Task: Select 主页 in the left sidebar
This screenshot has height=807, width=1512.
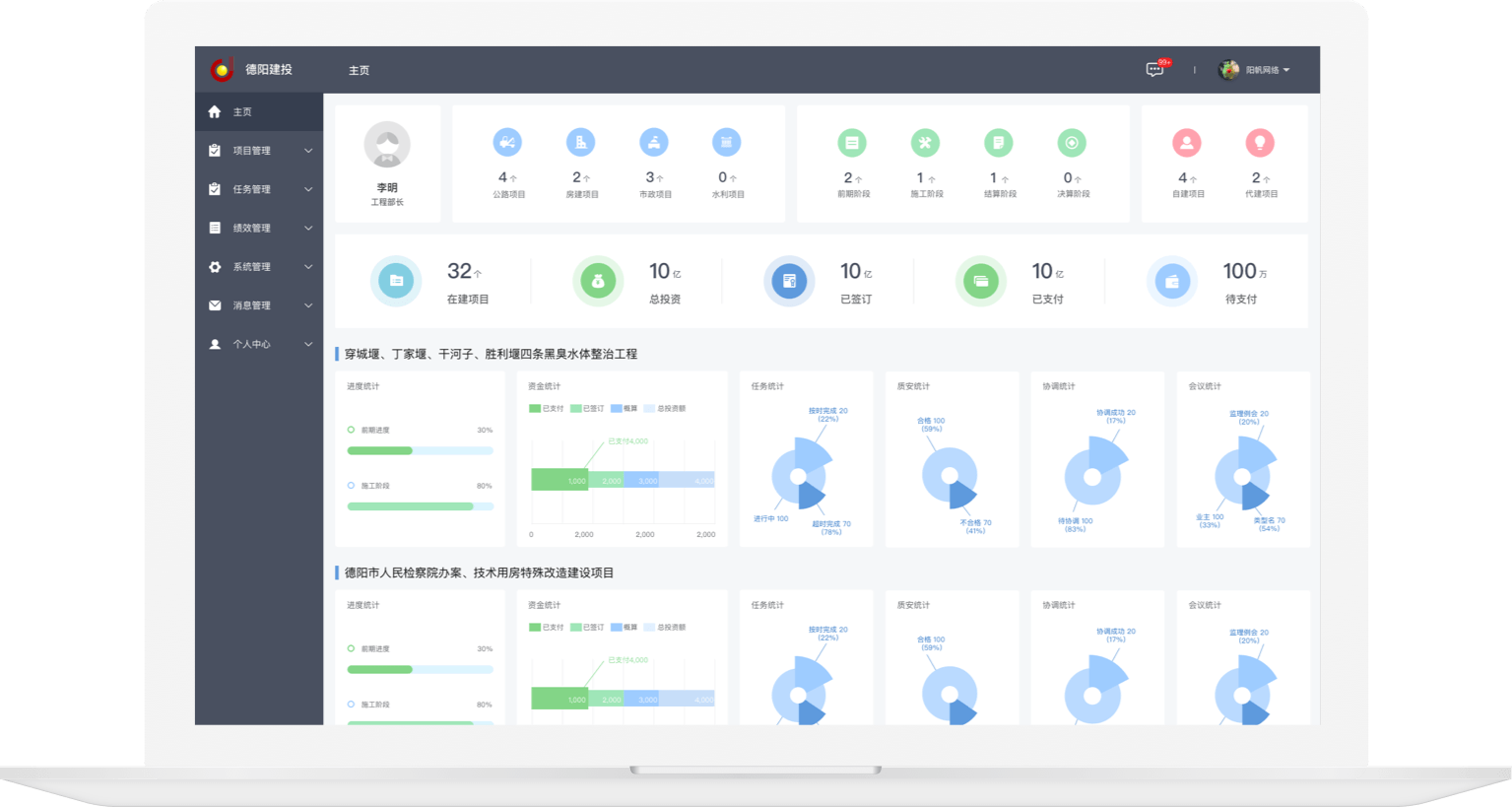Action: (242, 112)
